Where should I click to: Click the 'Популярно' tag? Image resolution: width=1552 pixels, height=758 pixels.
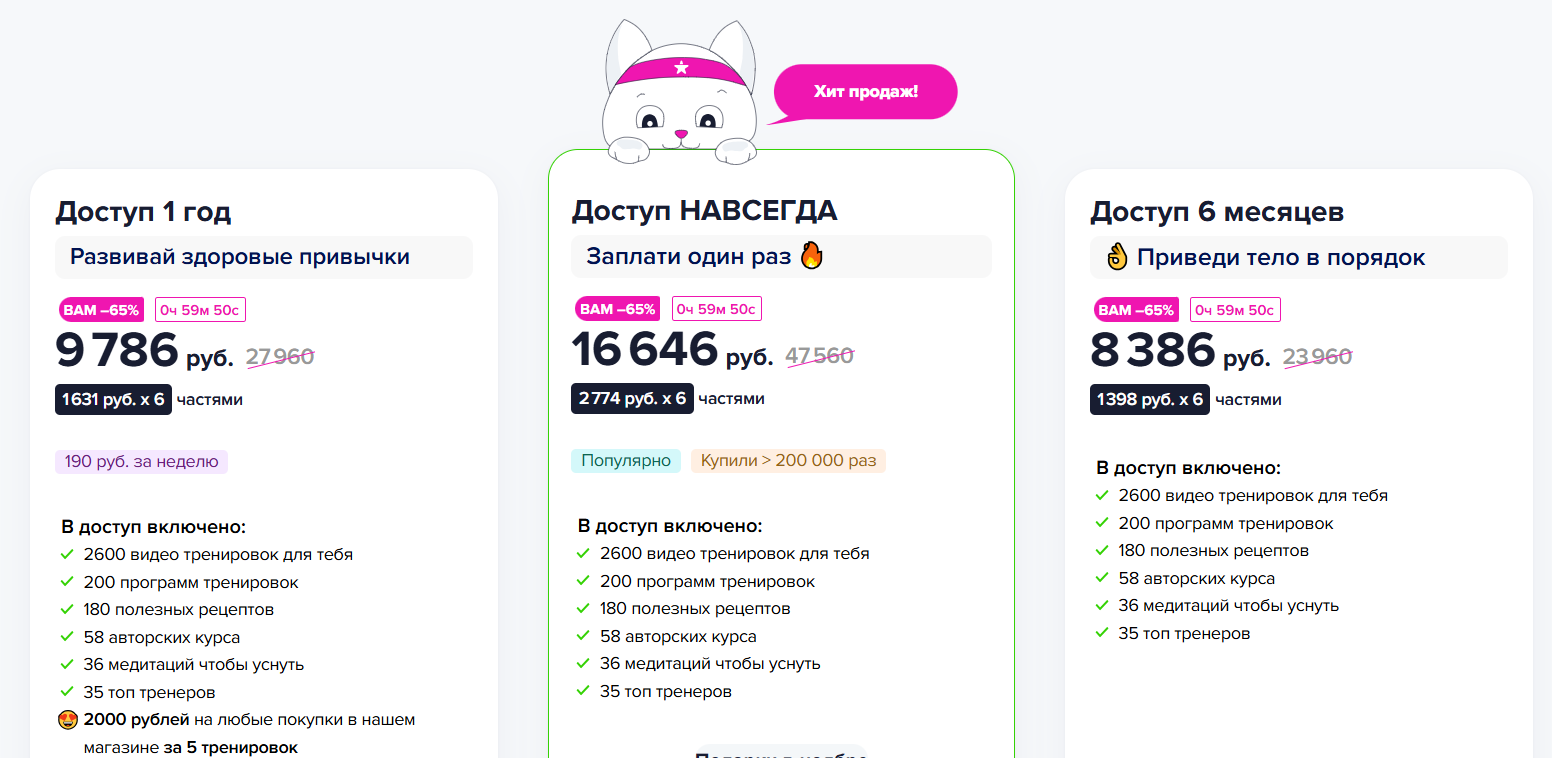pos(626,461)
